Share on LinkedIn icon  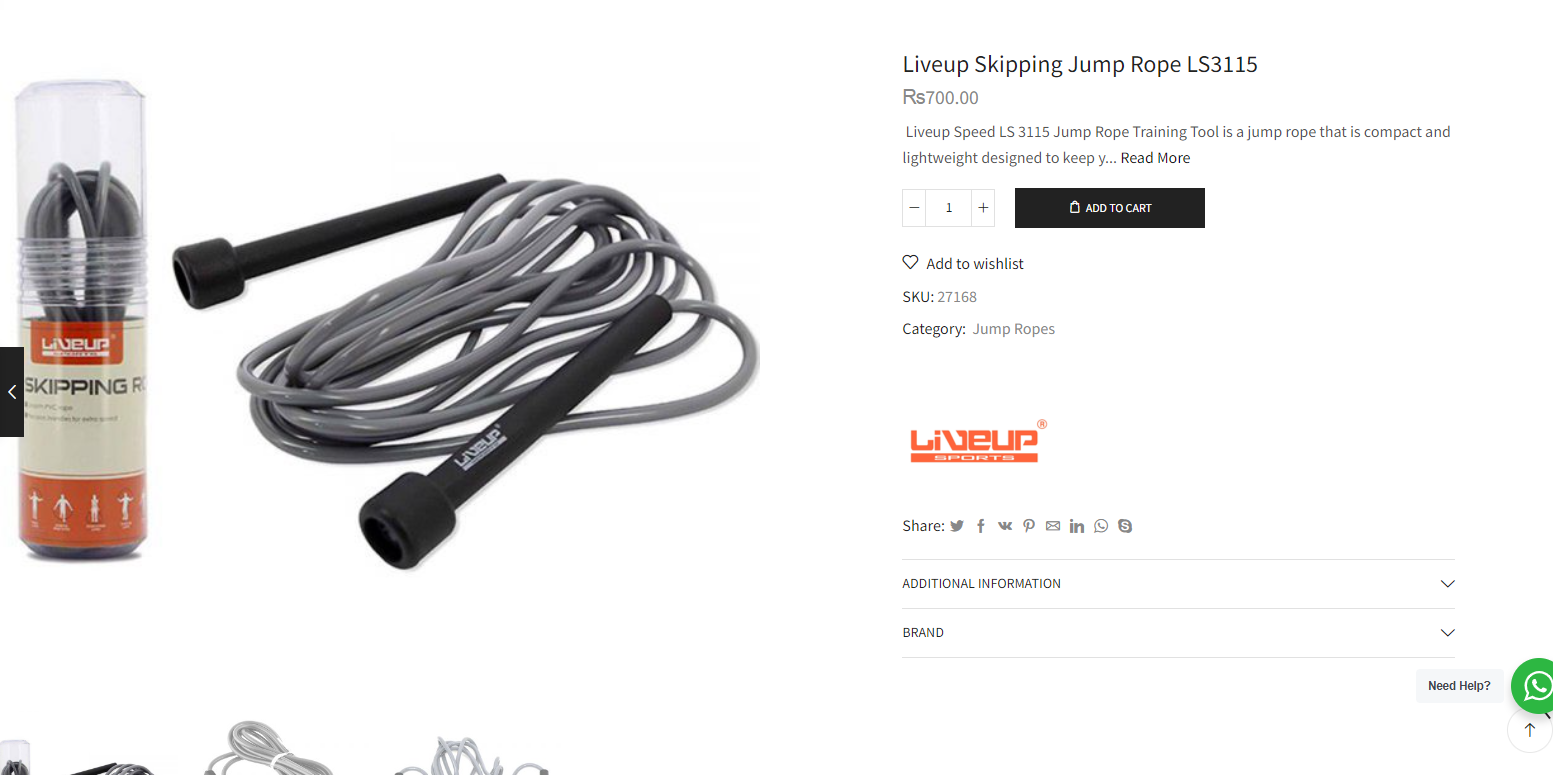click(x=1077, y=526)
